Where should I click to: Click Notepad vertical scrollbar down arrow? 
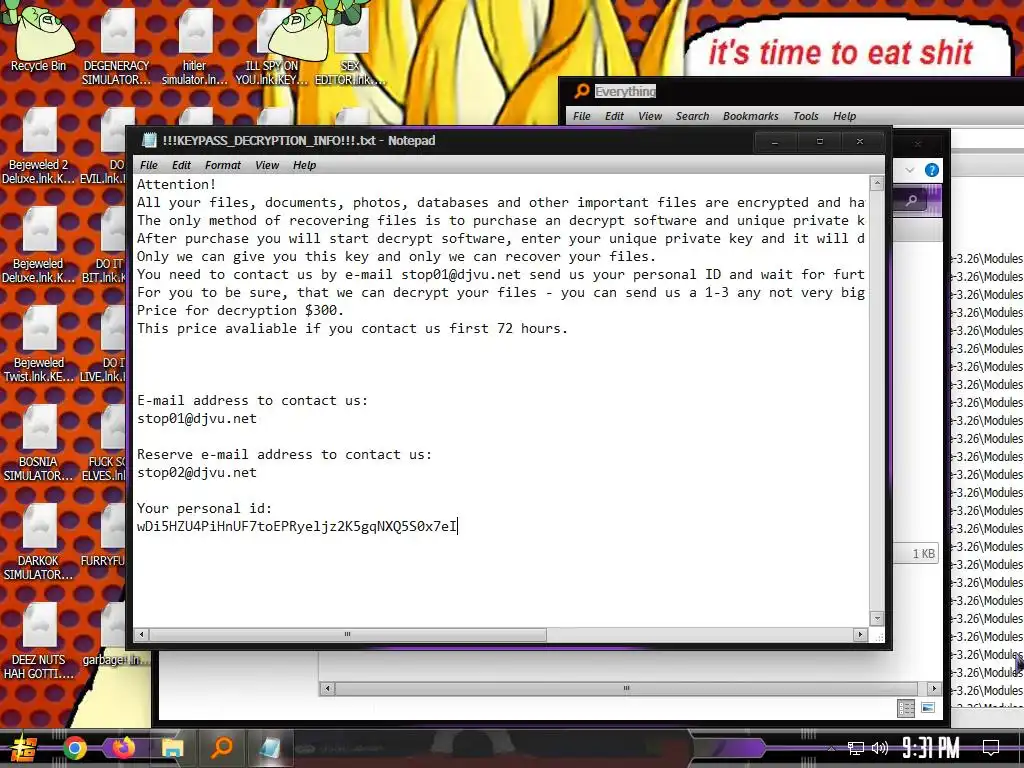pos(877,618)
